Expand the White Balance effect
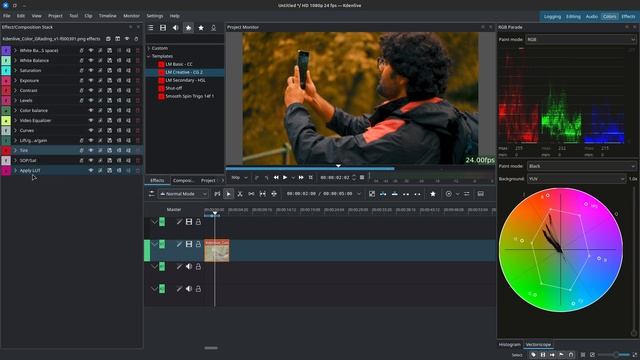 pyautogui.click(x=16, y=60)
